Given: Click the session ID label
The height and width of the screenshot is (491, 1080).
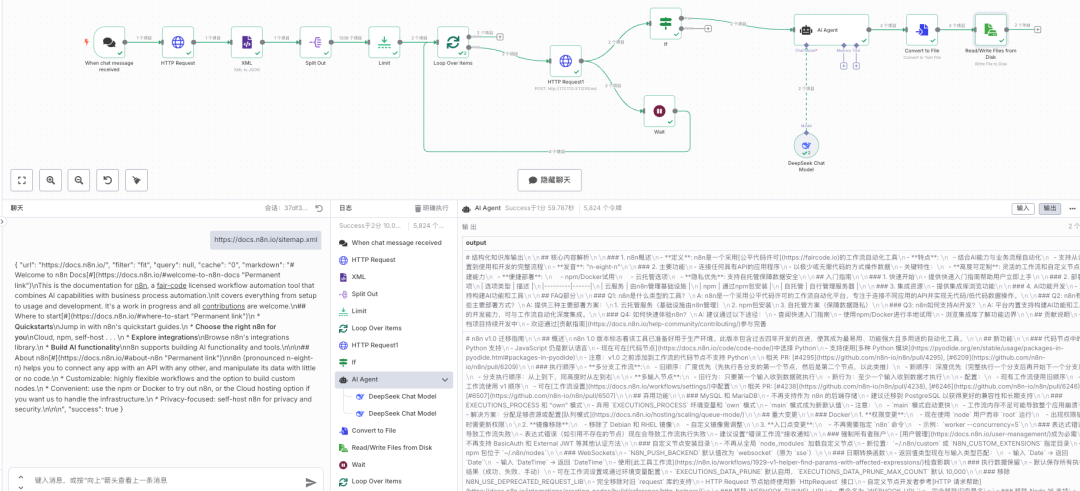Looking at the screenshot, I should pyautogui.click(x=288, y=208).
